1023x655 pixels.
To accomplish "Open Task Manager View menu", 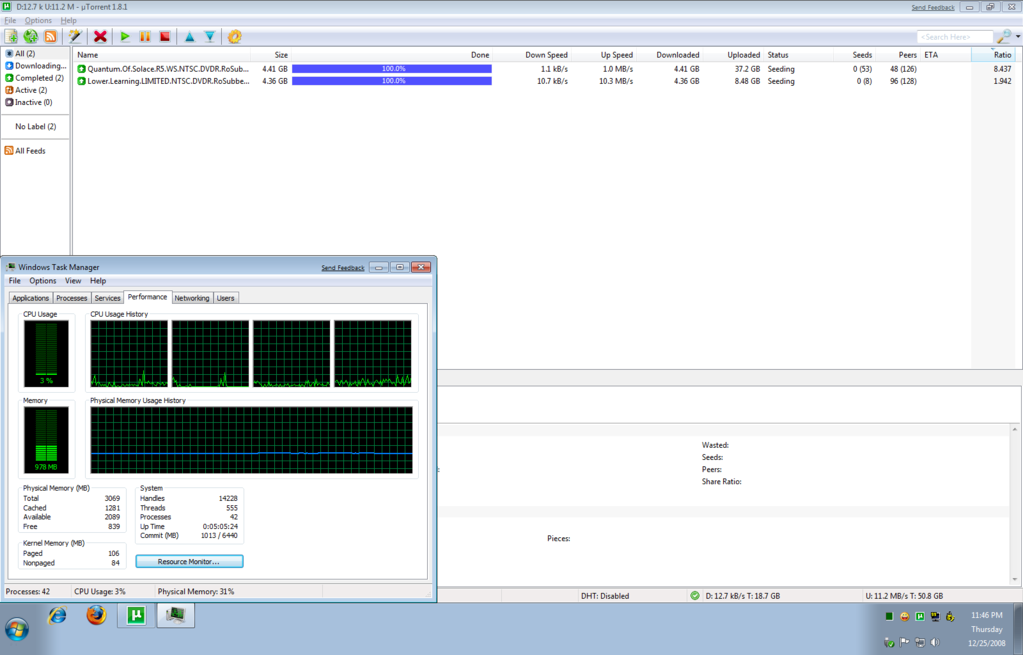I will point(73,281).
